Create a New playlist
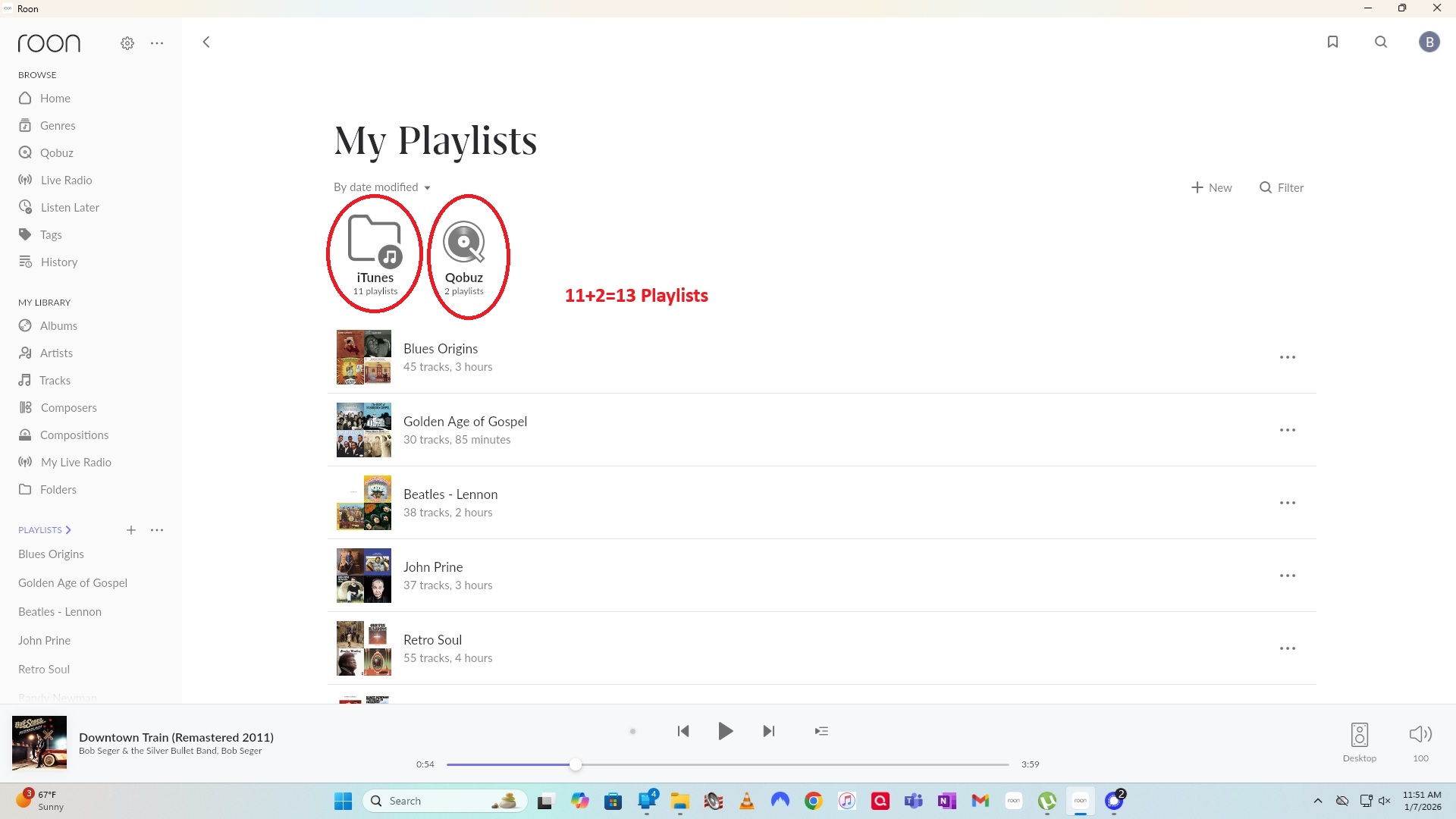1456x819 pixels. click(x=1212, y=187)
